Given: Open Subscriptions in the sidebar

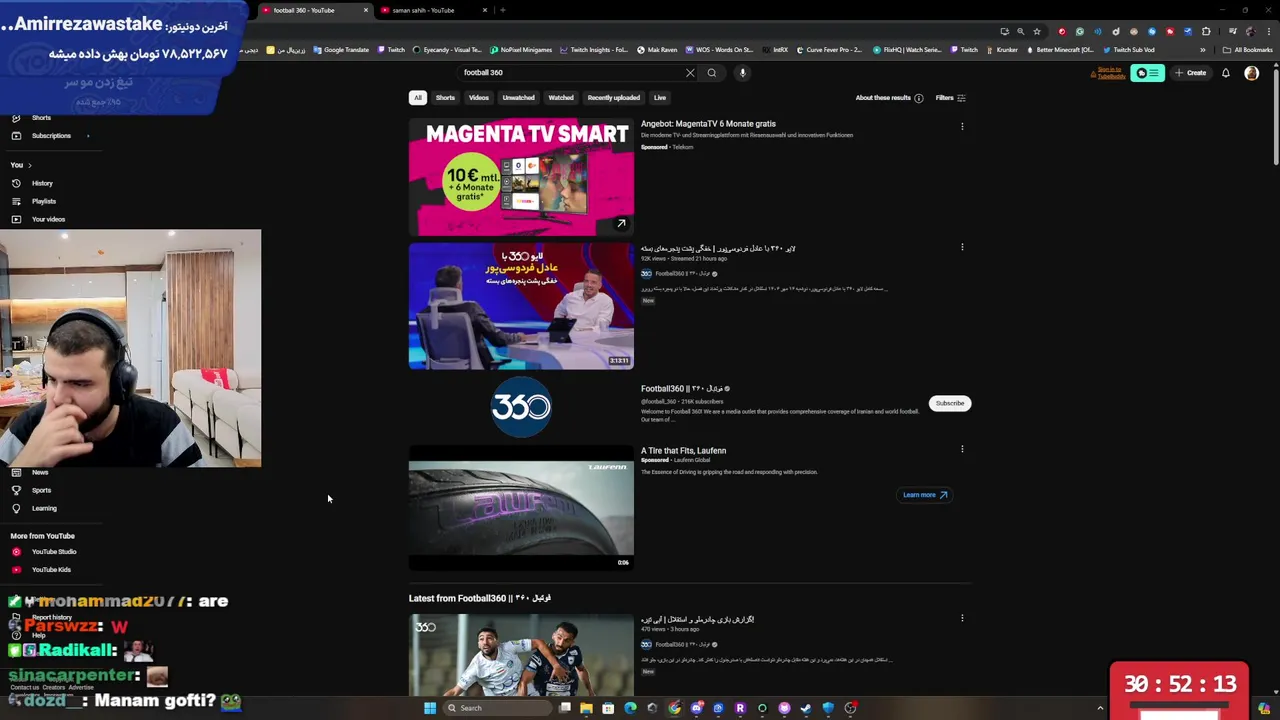Looking at the screenshot, I should [51, 136].
